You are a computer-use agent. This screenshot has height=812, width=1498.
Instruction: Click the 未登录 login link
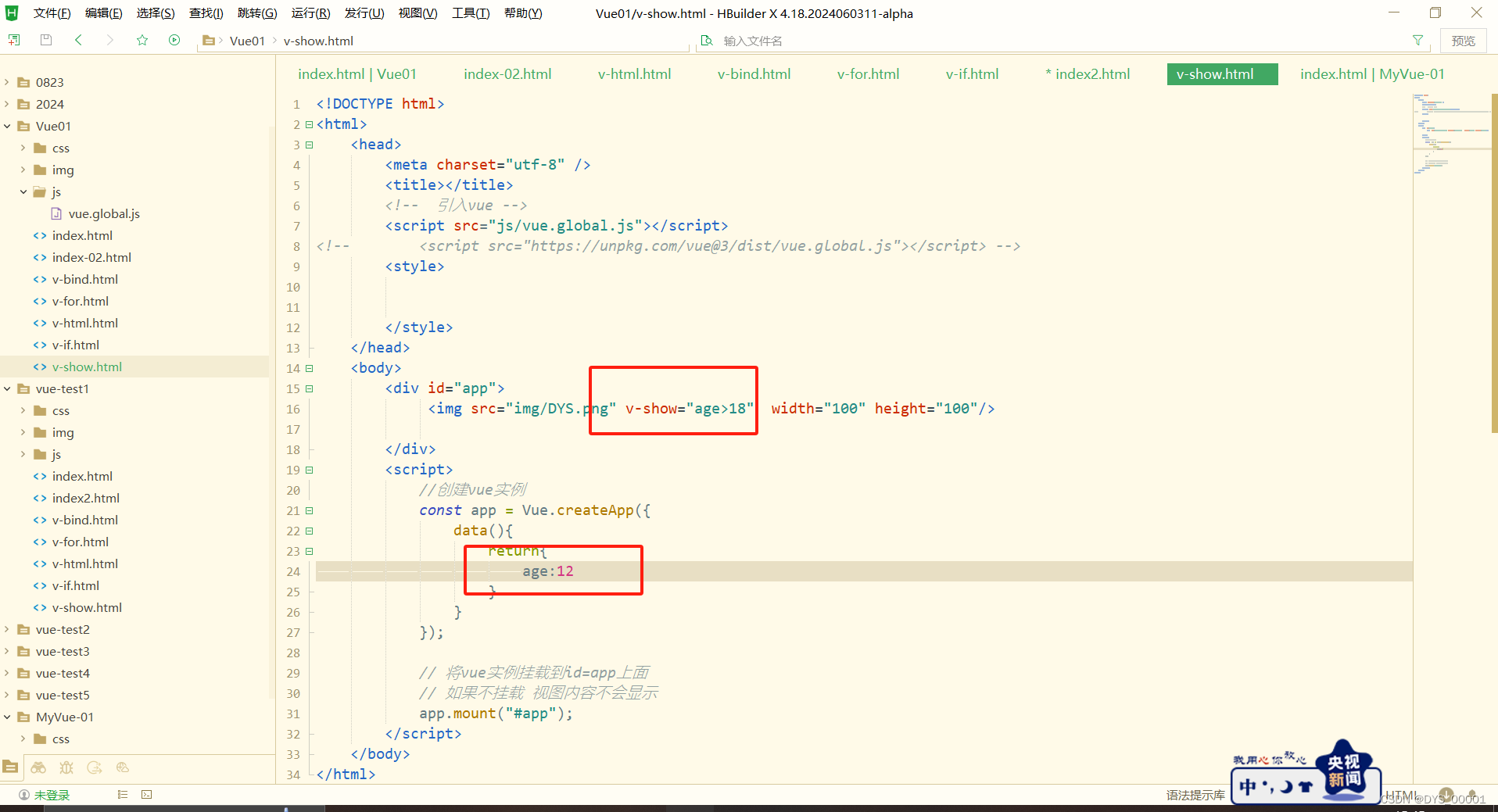pyautogui.click(x=52, y=795)
